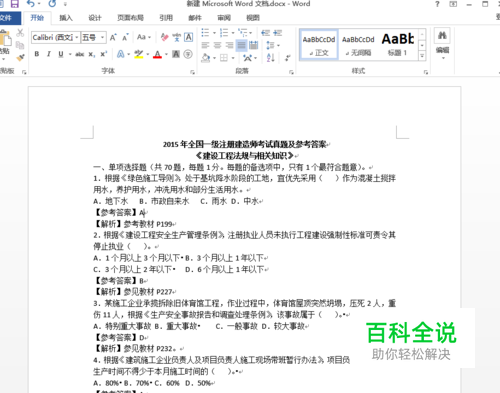Align text left
The image size is (500, 393).
[205, 45]
